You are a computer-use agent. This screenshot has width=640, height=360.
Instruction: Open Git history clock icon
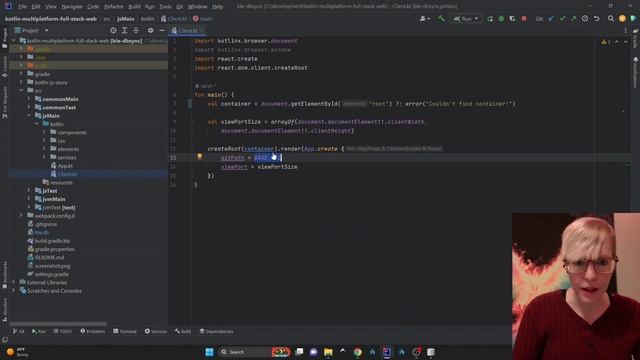[585, 19]
